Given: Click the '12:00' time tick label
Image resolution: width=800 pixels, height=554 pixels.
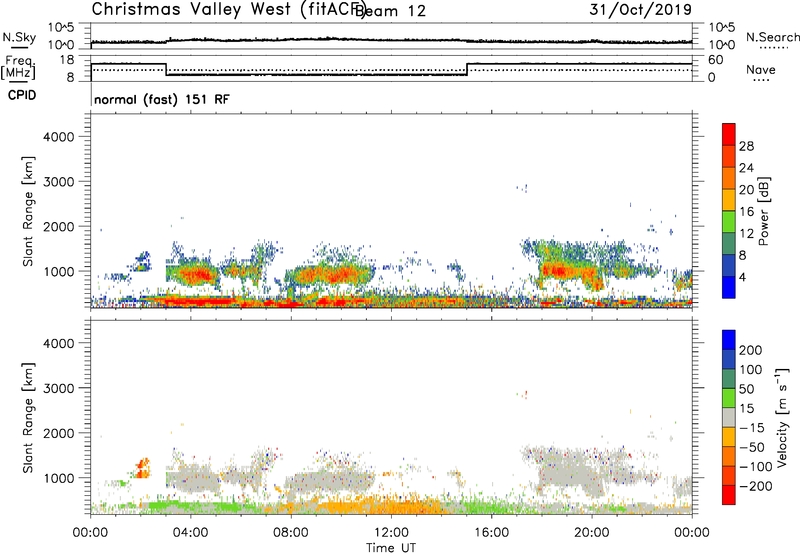Looking at the screenshot, I should click(391, 533).
